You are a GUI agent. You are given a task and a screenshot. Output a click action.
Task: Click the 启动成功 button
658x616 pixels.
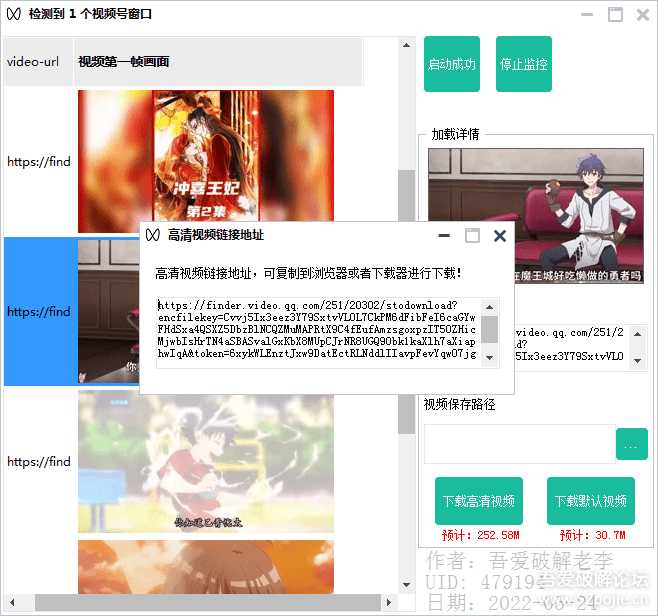tap(452, 64)
